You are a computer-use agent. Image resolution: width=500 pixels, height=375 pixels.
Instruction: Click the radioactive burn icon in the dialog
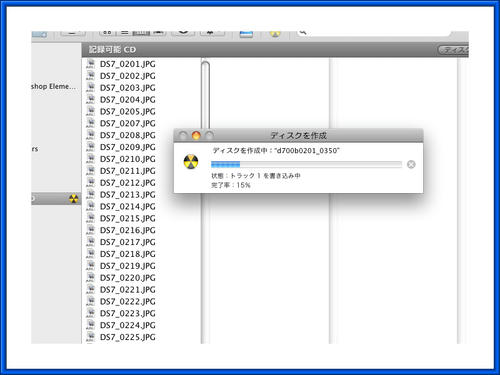pos(191,162)
